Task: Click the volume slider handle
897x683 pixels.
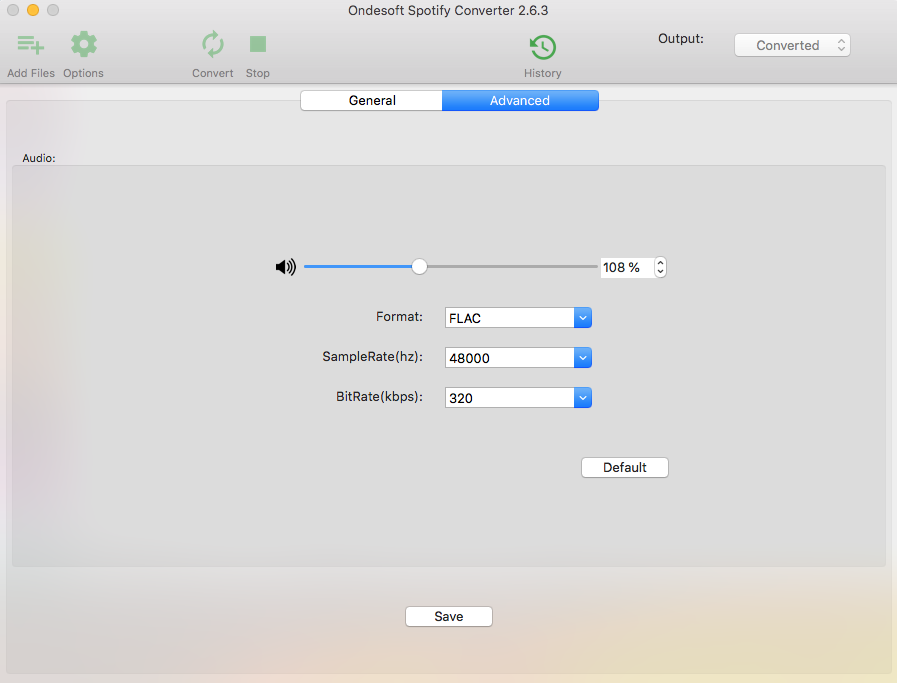Action: [x=419, y=267]
